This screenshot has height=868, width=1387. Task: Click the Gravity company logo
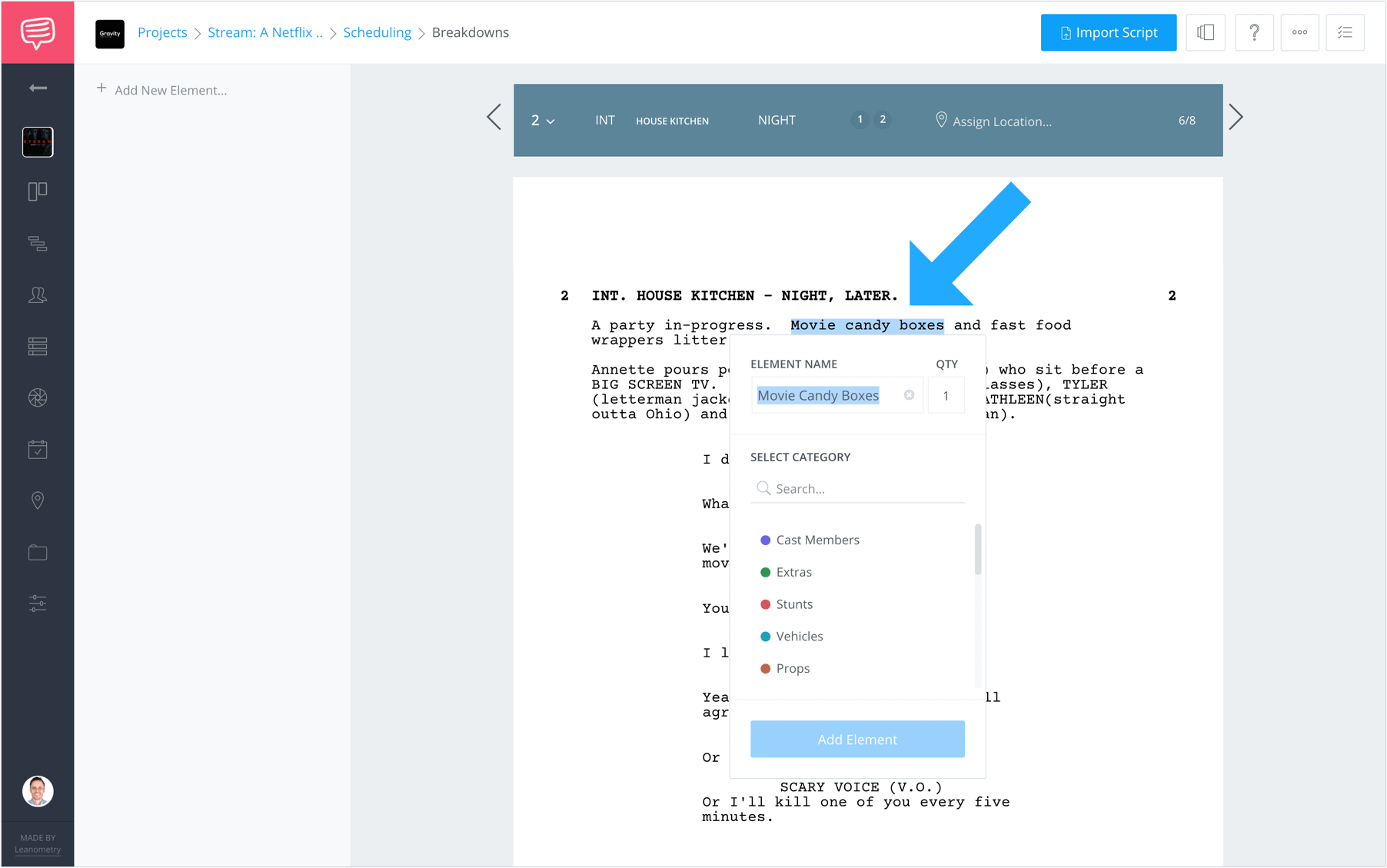110,33
